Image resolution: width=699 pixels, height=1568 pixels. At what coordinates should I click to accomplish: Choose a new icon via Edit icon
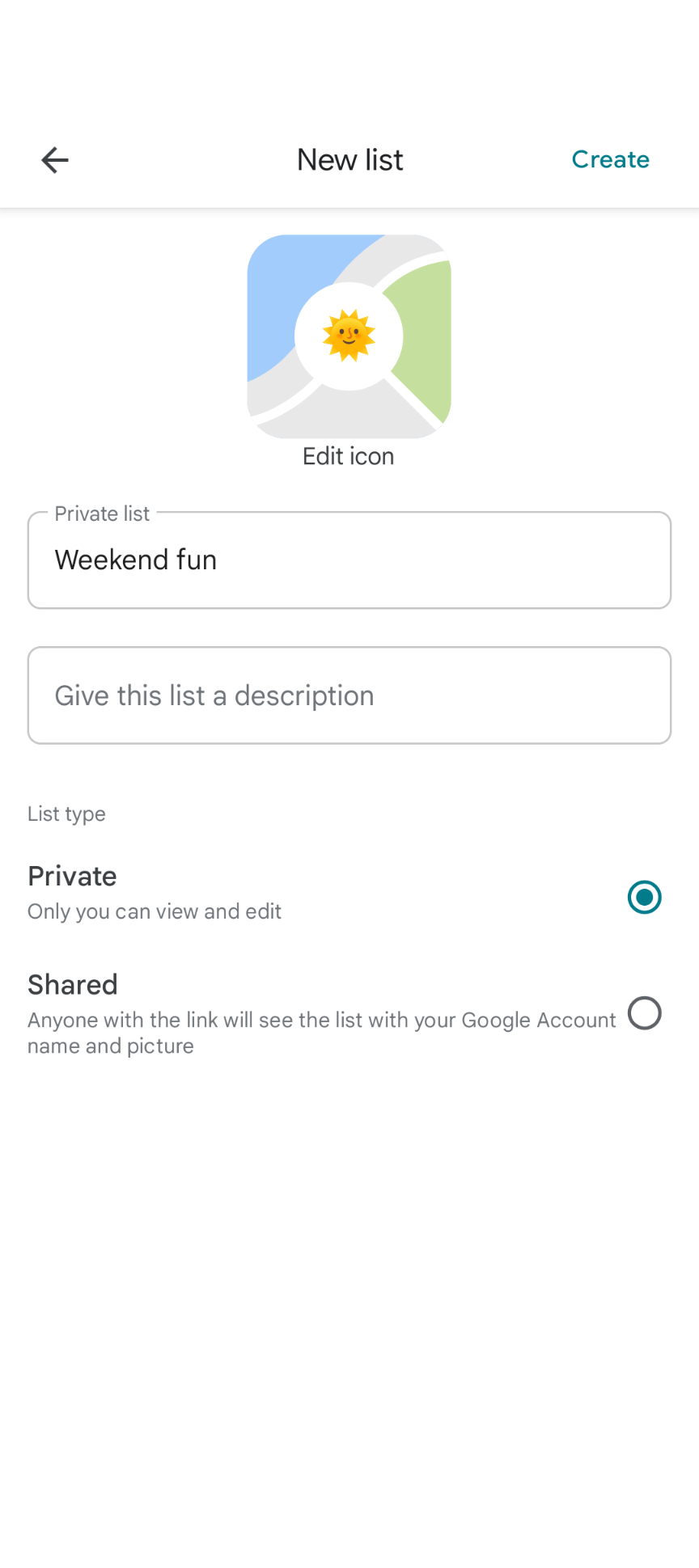(348, 455)
